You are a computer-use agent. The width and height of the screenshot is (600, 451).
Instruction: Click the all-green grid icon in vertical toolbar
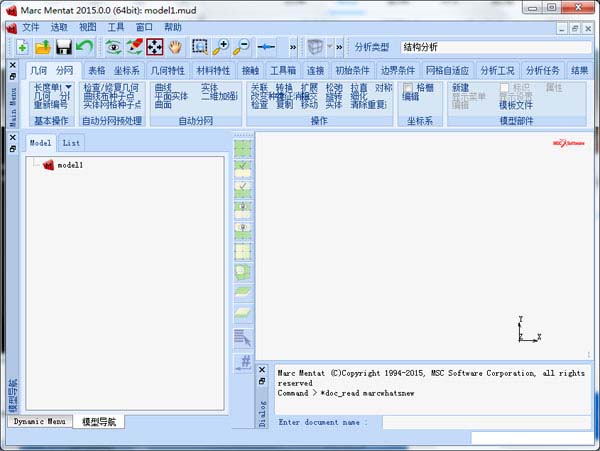[x=243, y=149]
